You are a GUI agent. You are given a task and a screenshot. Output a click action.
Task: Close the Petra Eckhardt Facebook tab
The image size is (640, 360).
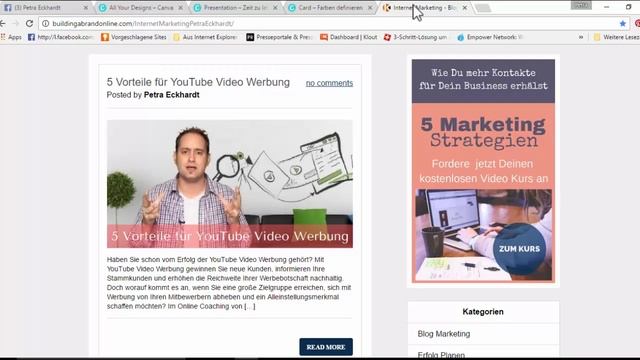click(86, 8)
